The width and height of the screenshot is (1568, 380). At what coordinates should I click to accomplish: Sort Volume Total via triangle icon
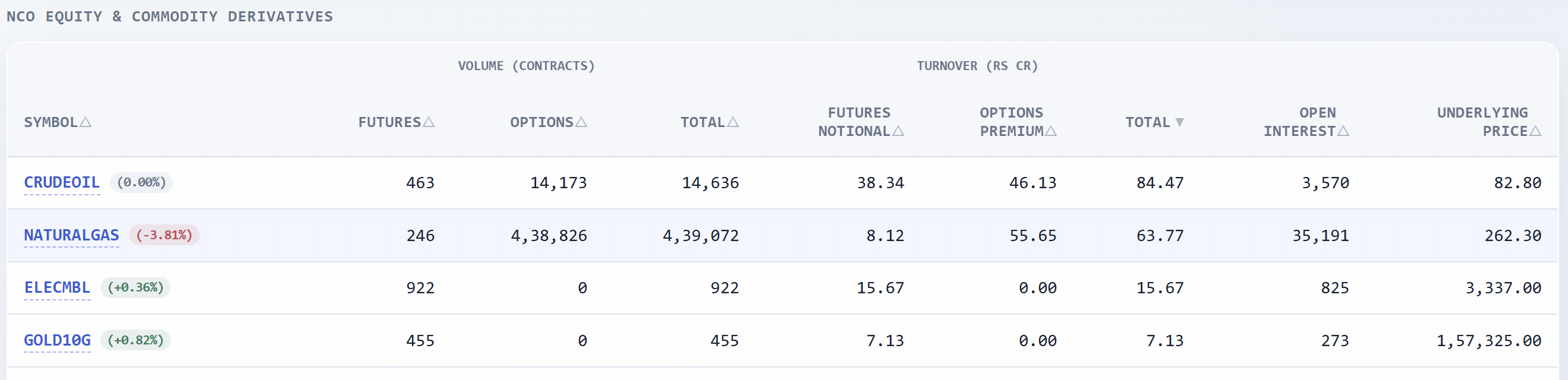tap(733, 122)
